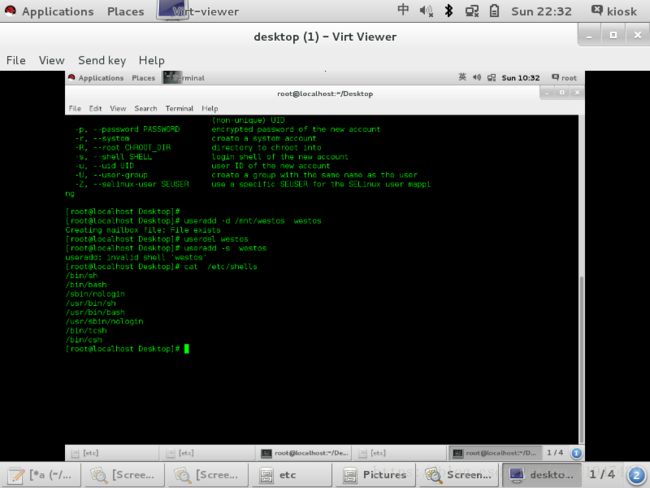The width and height of the screenshot is (650, 488).
Task: Open the Send key menu
Action: [x=102, y=61]
